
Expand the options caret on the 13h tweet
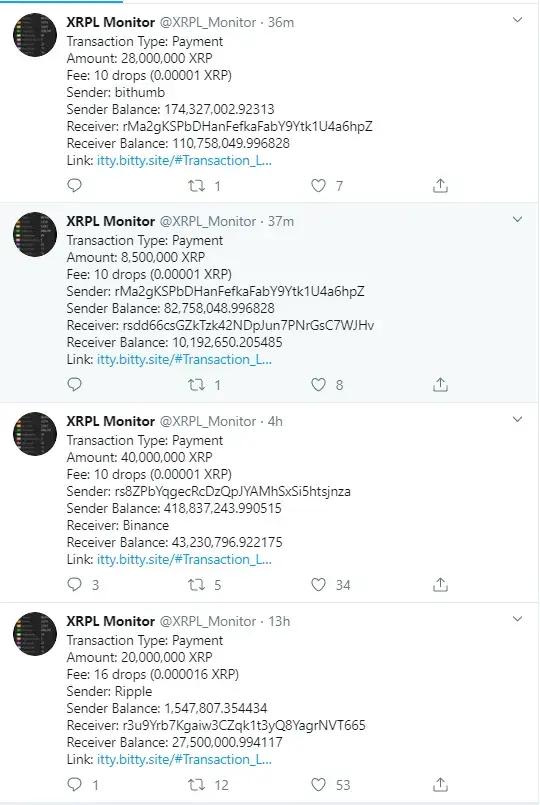[x=517, y=619]
